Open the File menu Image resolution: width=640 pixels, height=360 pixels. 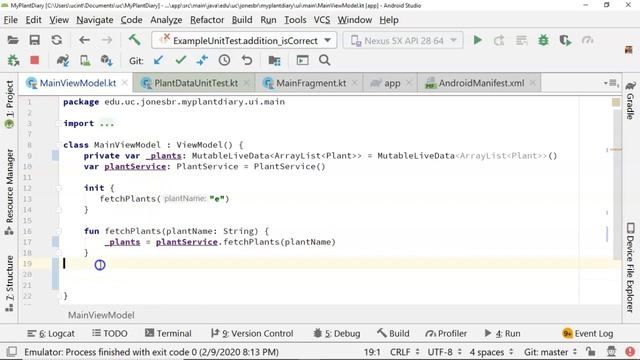[x=10, y=20]
